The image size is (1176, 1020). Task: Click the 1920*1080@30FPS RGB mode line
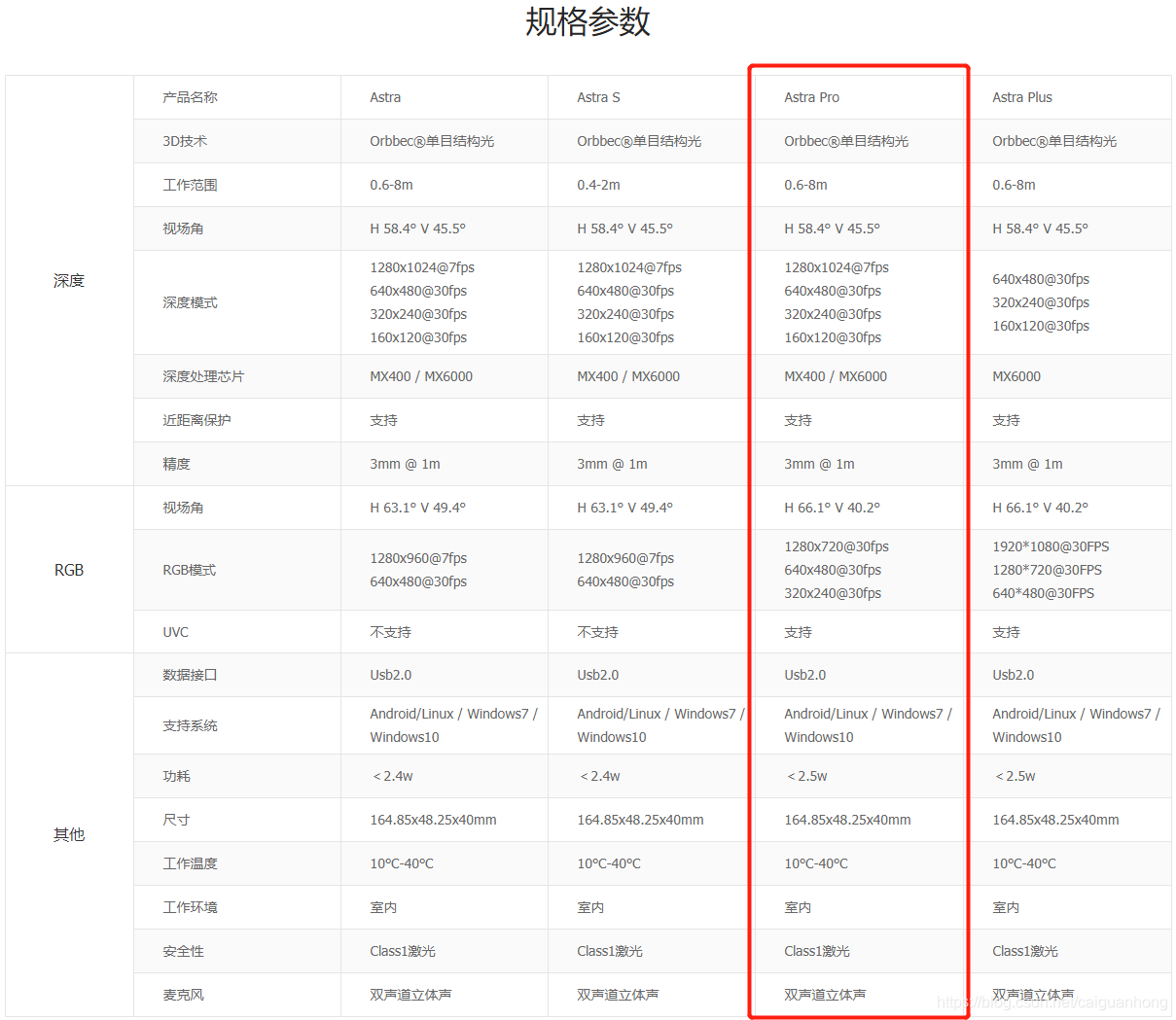tap(1051, 546)
